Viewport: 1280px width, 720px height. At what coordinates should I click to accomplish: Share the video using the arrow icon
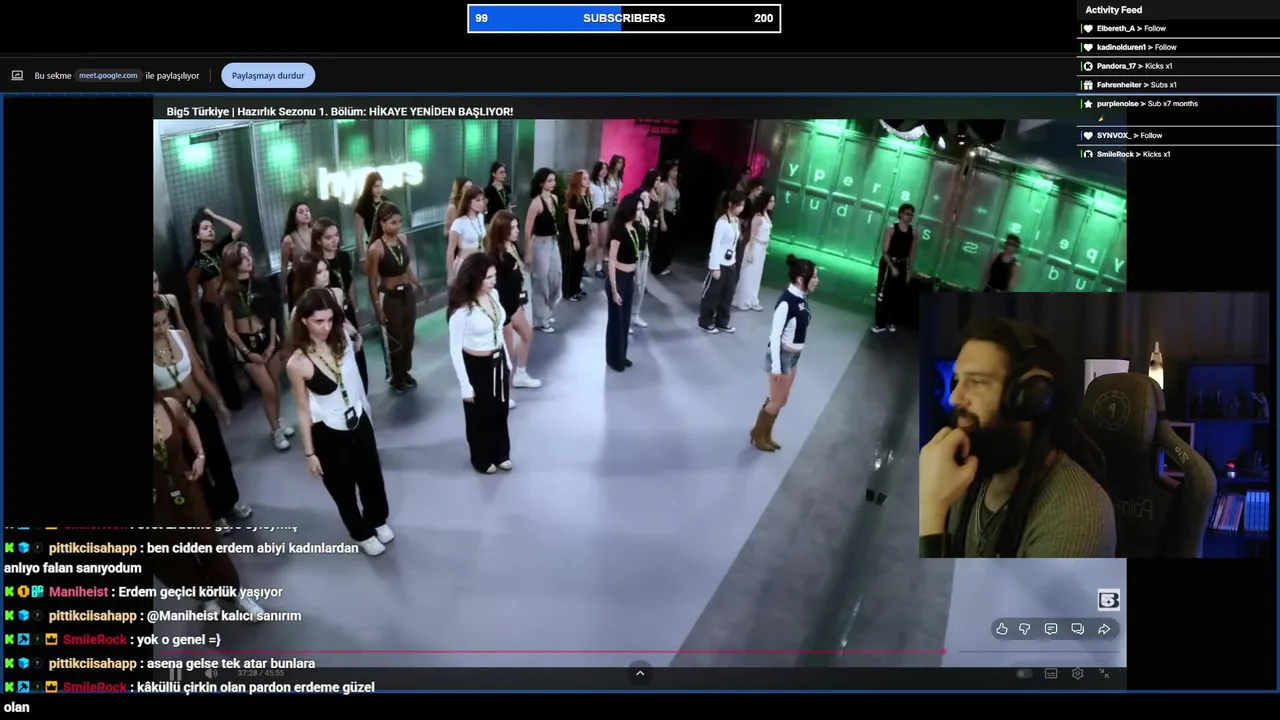click(x=1104, y=629)
